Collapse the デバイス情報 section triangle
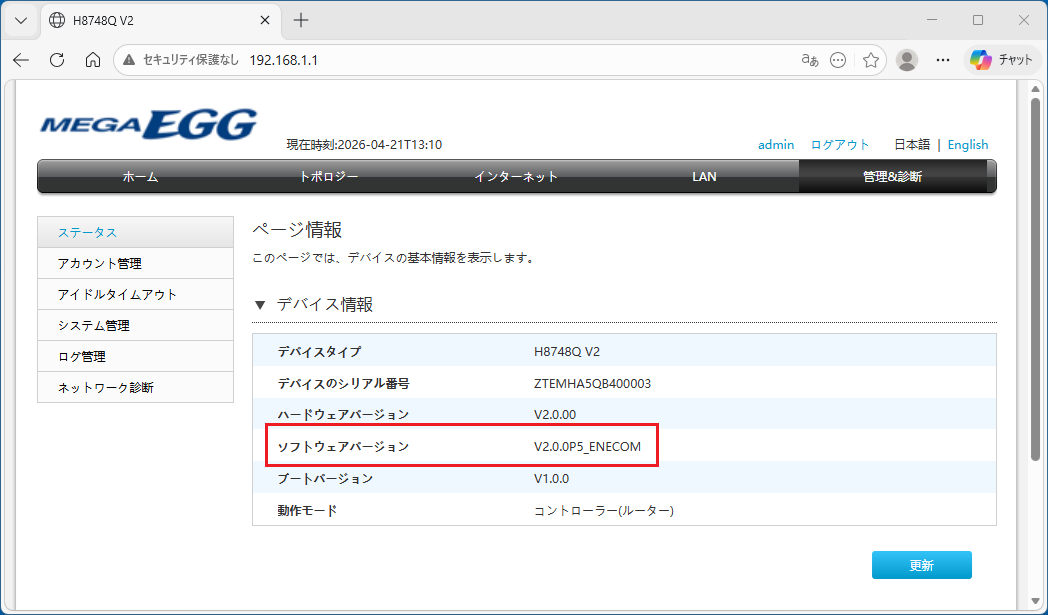Screen dimensions: 1048x615 (260, 305)
